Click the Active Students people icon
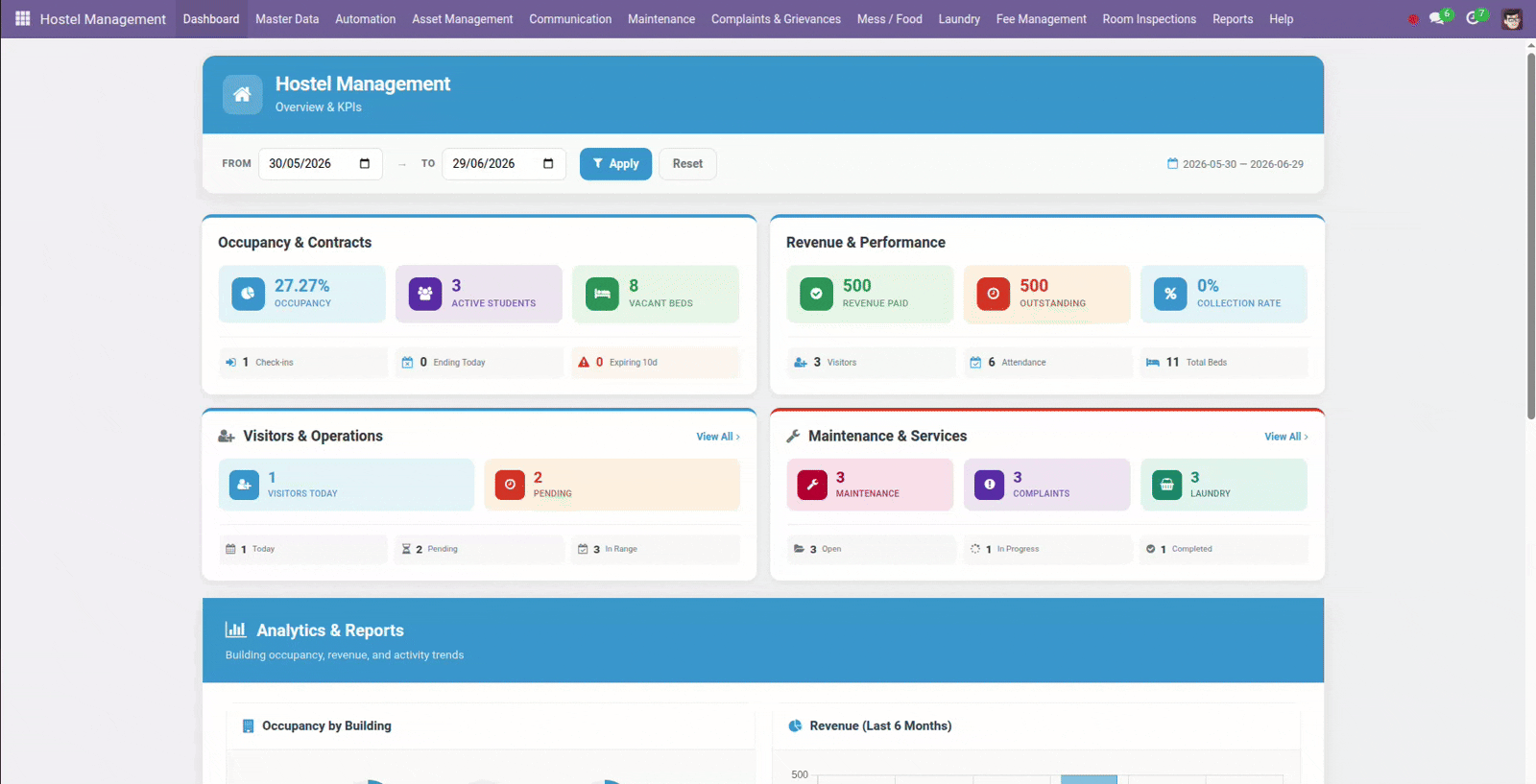 pos(425,294)
